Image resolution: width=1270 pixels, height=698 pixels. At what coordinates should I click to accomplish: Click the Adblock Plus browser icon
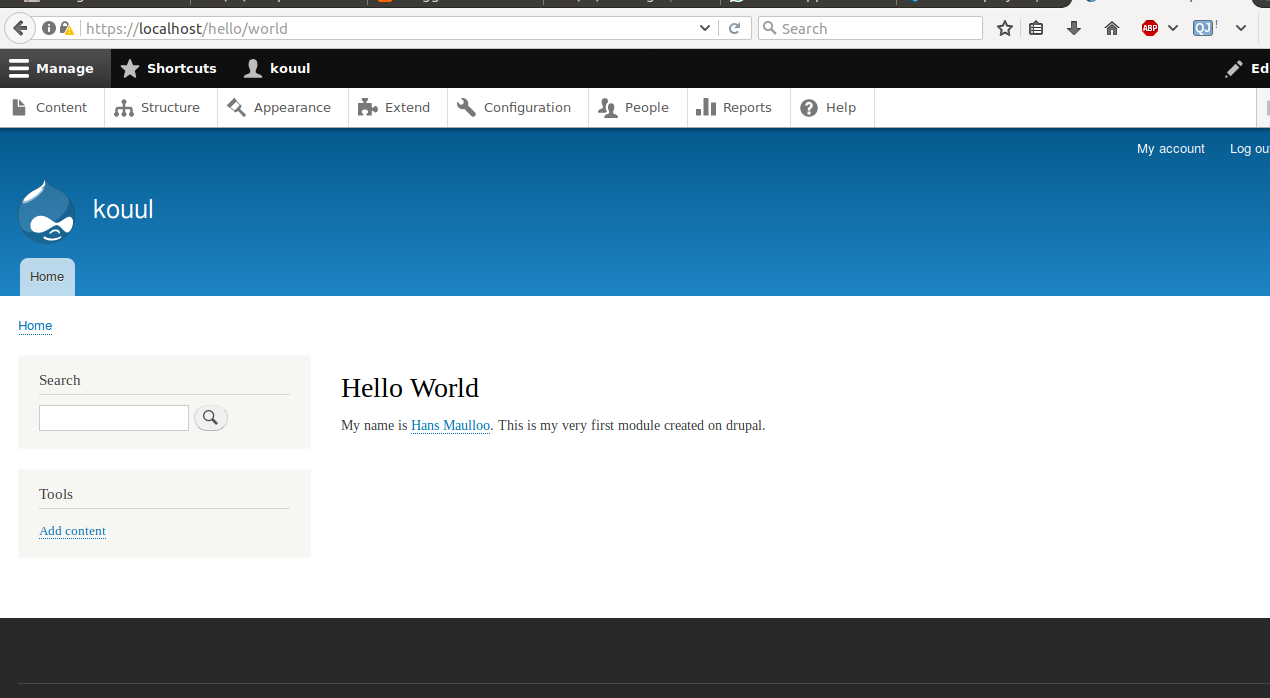click(x=1150, y=28)
